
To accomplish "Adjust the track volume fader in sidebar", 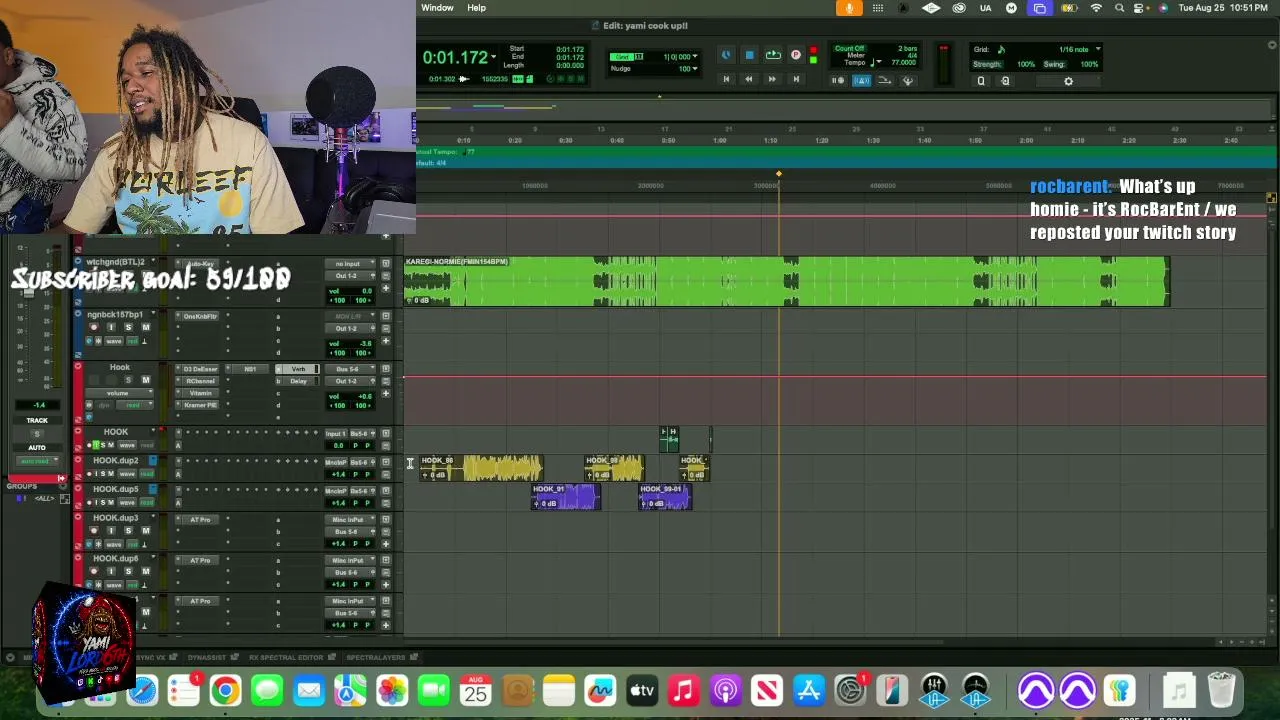I will (29, 293).
